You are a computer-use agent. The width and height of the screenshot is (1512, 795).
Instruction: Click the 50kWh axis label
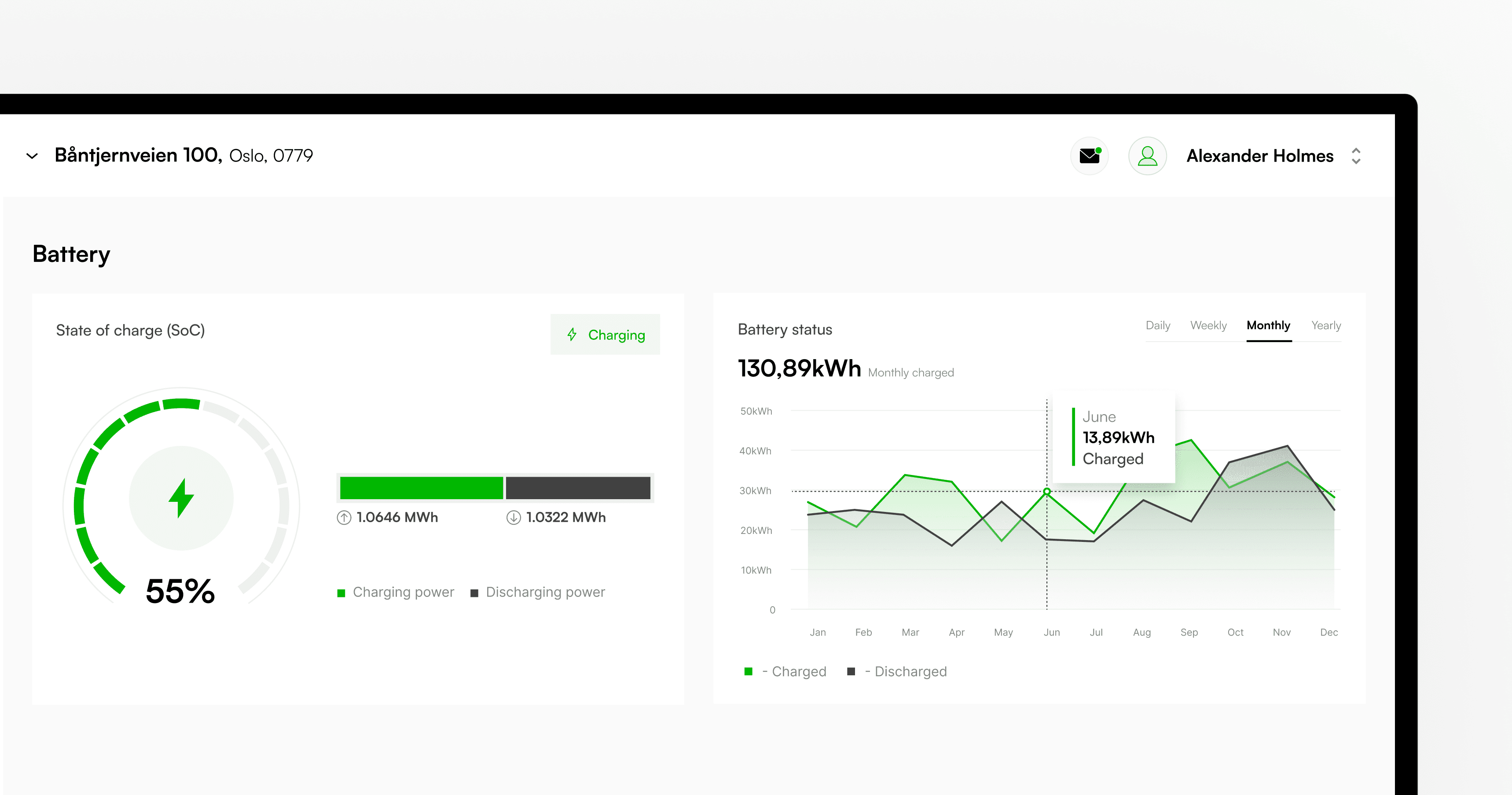[756, 411]
